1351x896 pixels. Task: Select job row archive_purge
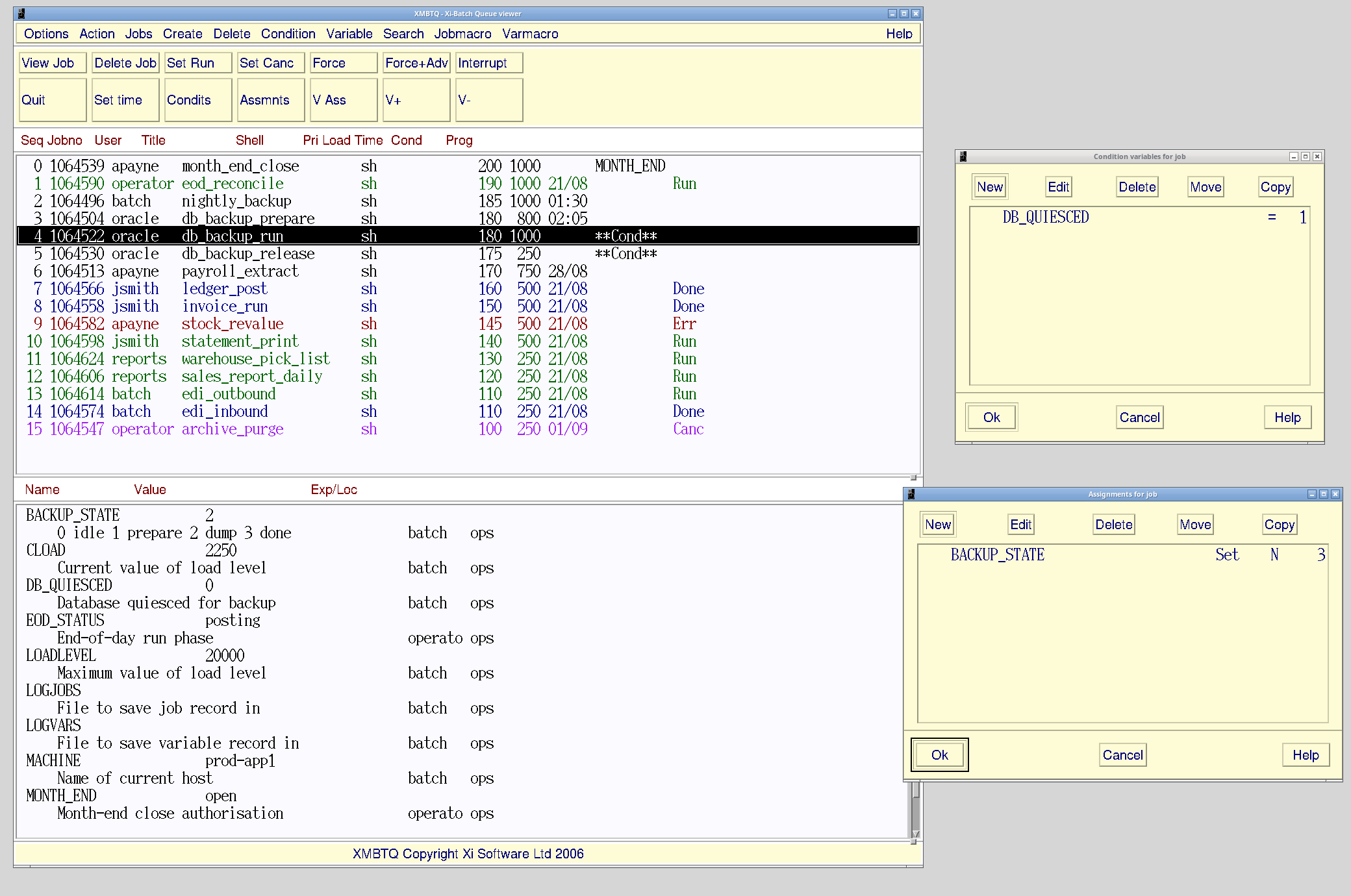pos(468,429)
